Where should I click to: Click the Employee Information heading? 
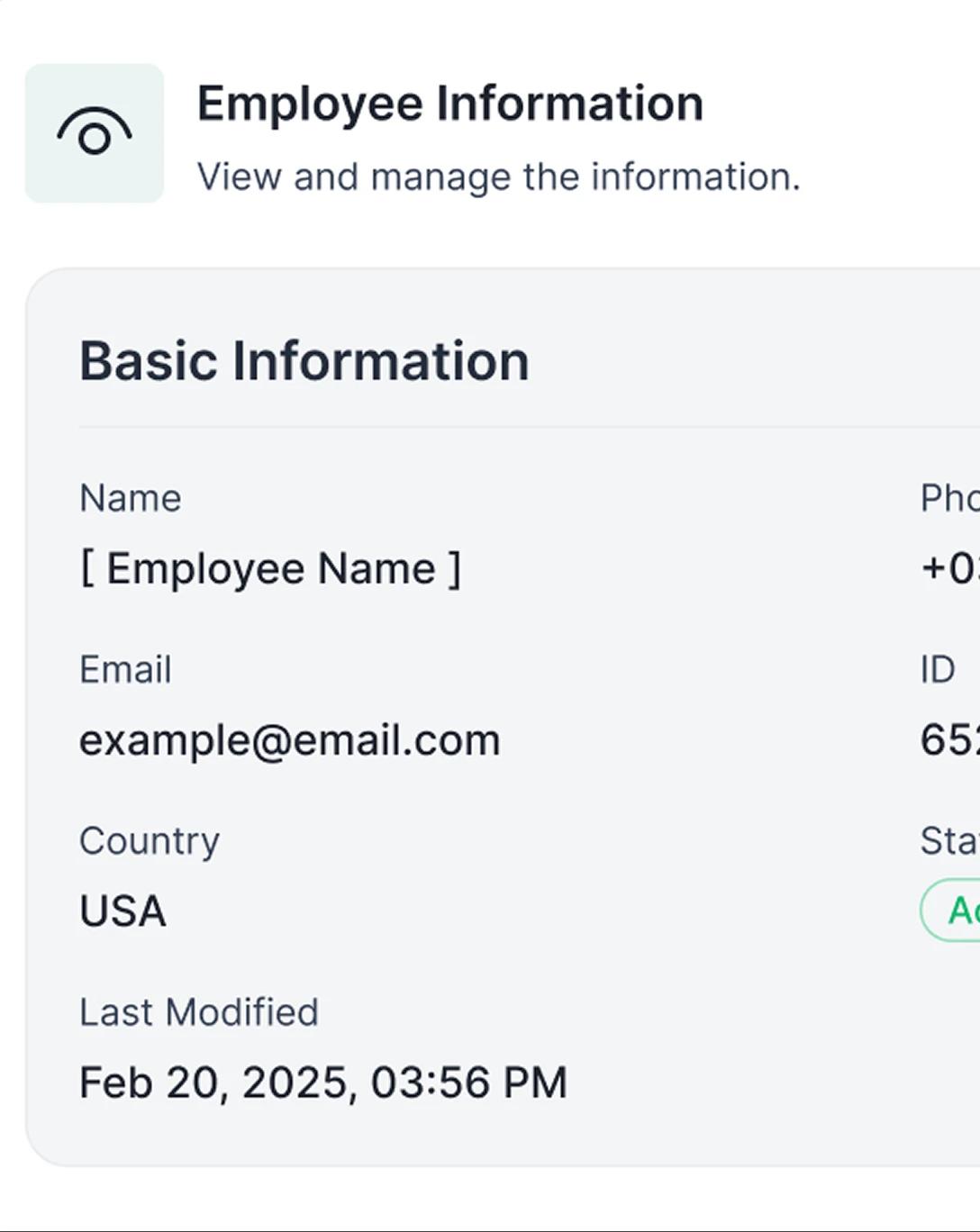(450, 104)
